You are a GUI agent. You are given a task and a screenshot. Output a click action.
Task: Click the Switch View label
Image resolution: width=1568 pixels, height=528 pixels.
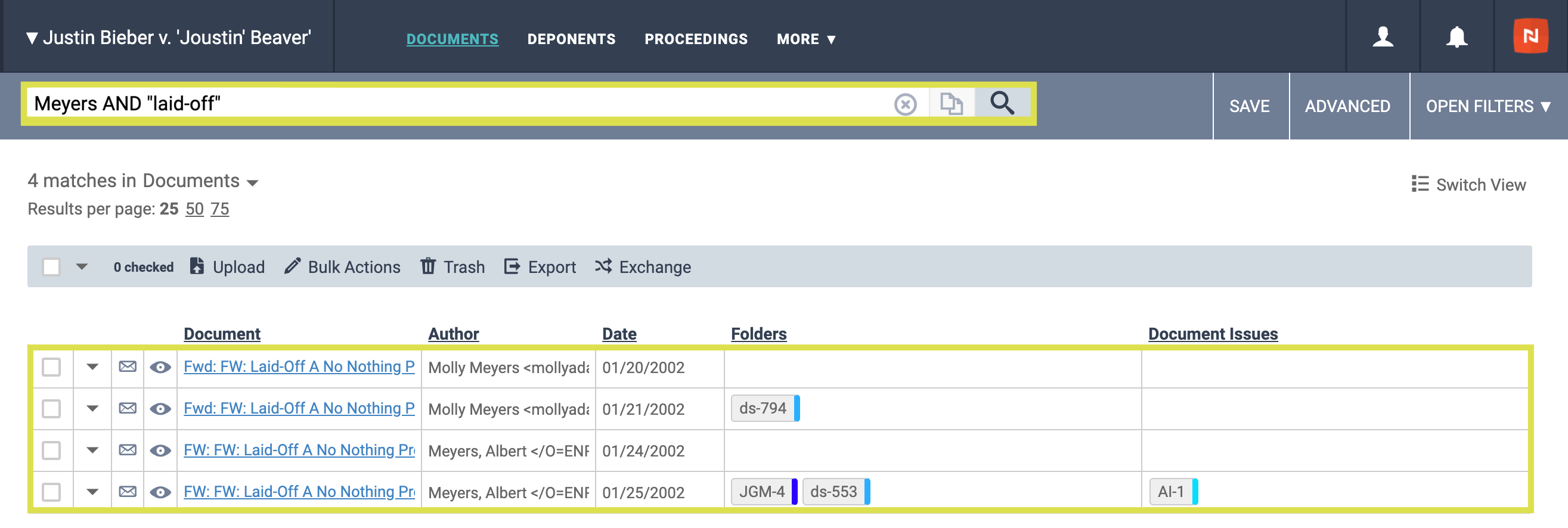tap(1480, 184)
